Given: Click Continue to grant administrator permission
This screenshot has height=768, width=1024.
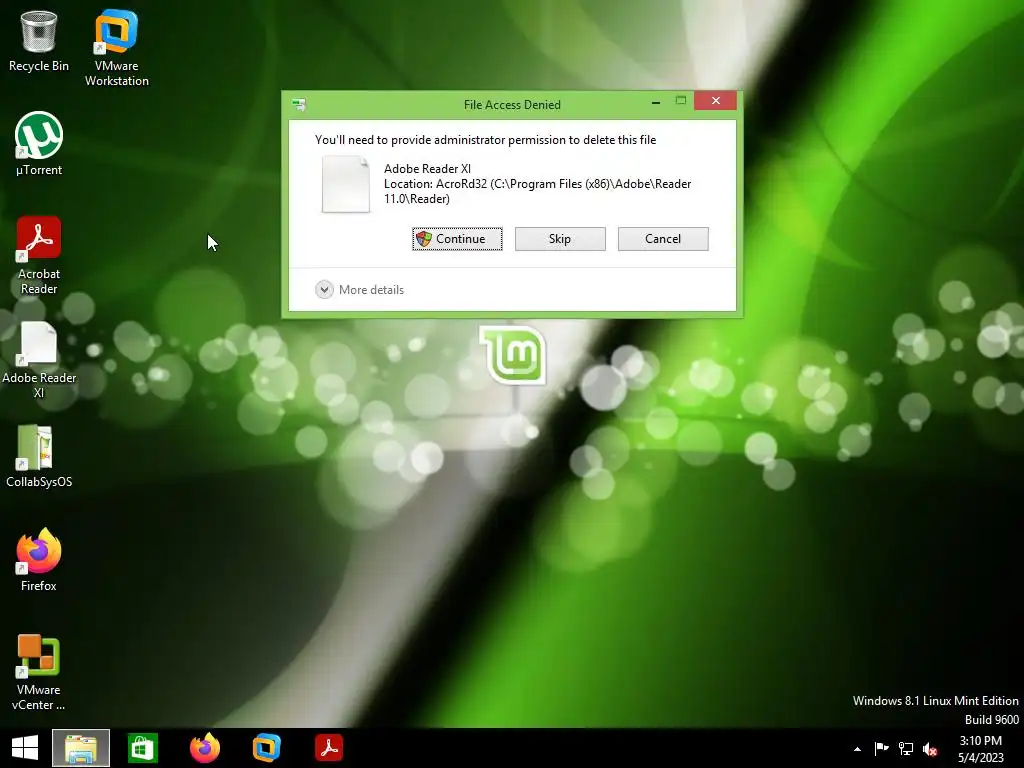Looking at the screenshot, I should (457, 239).
